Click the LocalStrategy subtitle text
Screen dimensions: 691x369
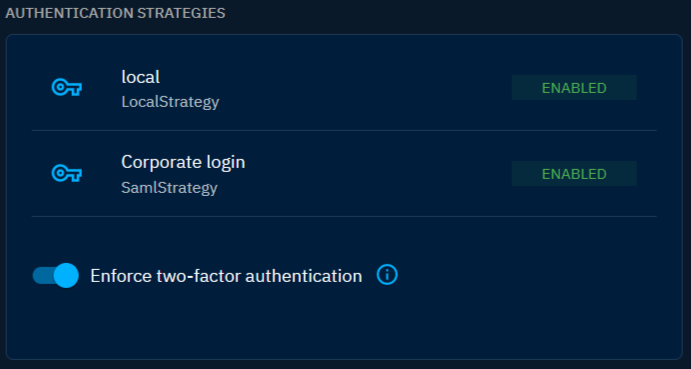(x=170, y=102)
